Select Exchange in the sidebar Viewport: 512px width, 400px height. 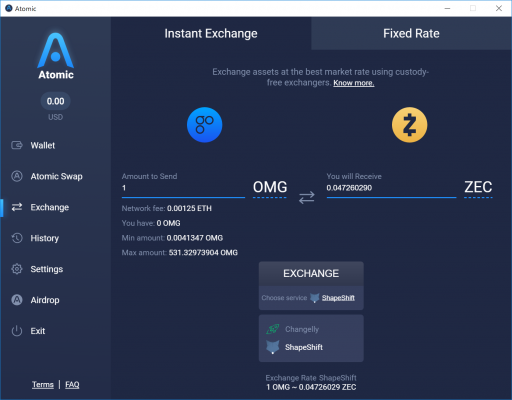coord(50,207)
